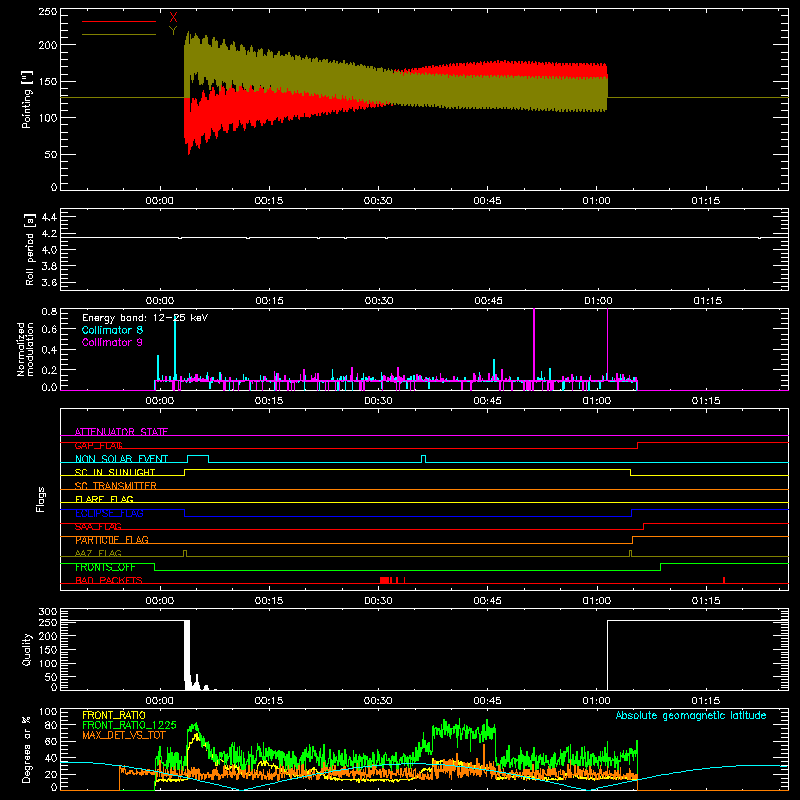The width and height of the screenshot is (800, 800).
Task: Click the 01:15 tick under the Roll period plot
Action: tap(707, 301)
